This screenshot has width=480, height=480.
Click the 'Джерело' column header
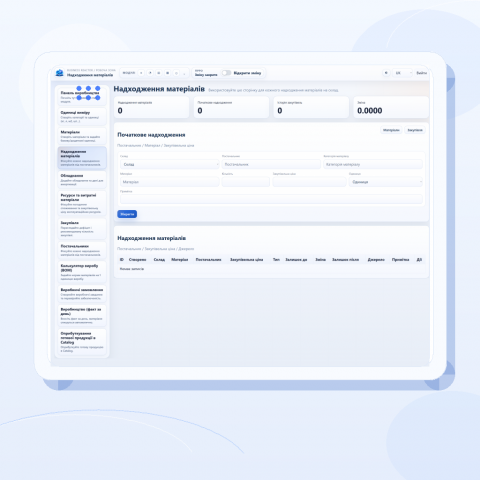[x=376, y=260]
